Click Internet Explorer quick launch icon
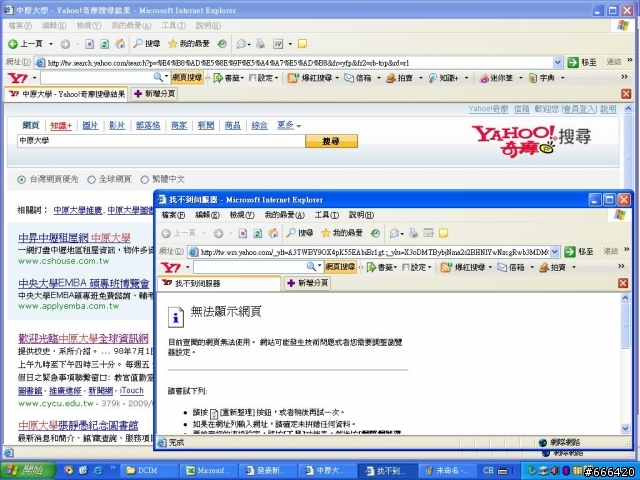This screenshot has height=480, width=640. tap(98, 470)
